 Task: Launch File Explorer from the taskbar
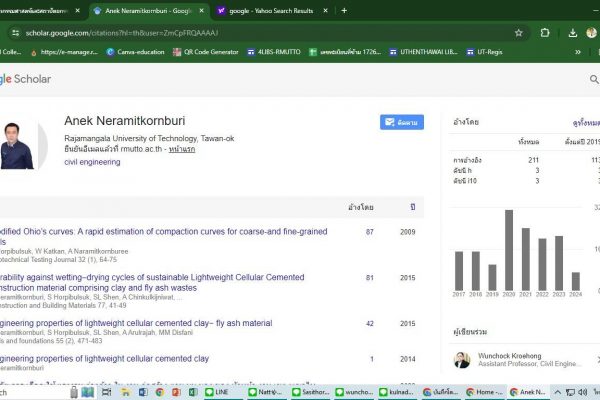pos(125,392)
